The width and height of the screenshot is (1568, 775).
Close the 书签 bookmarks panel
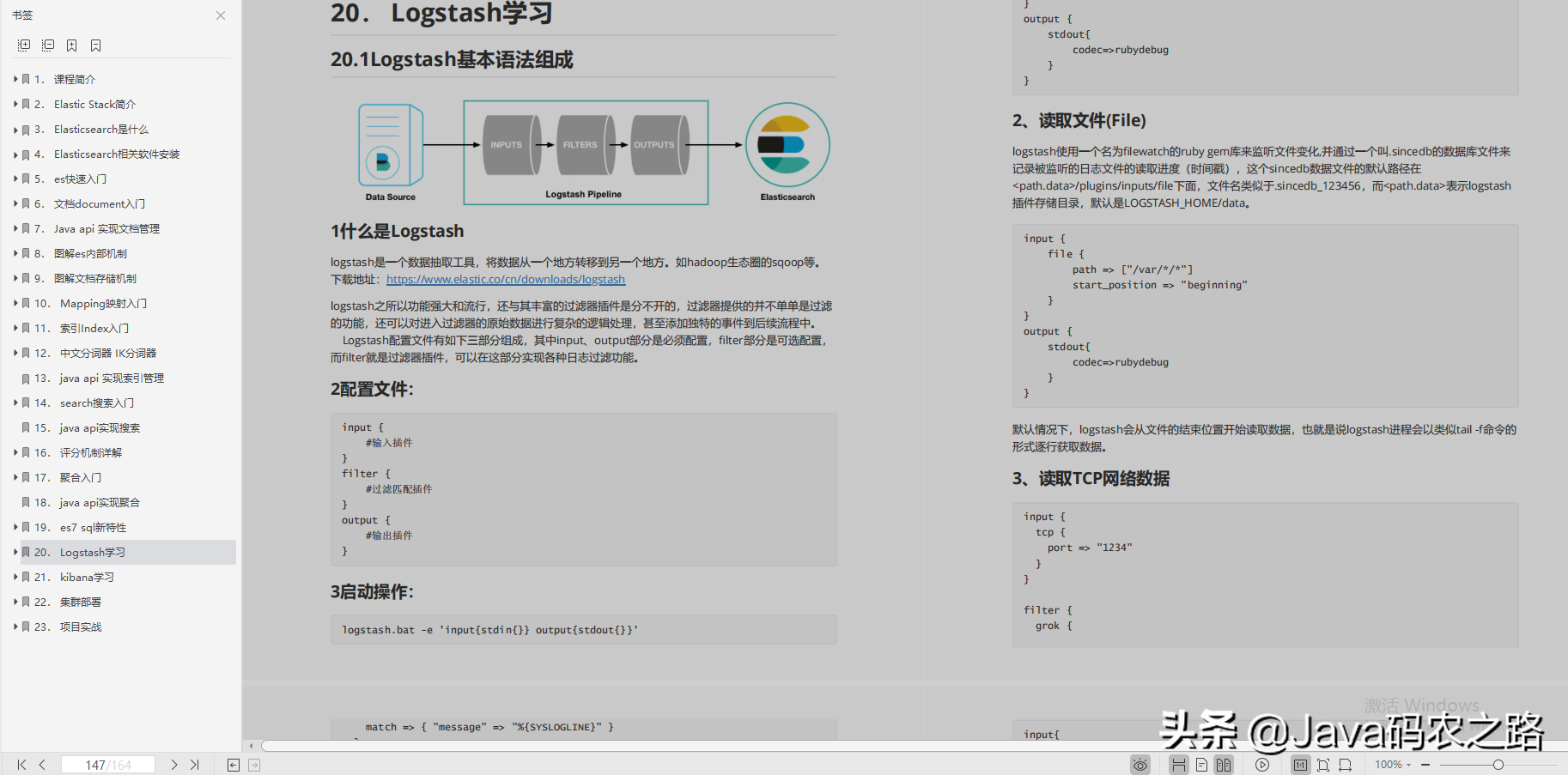(x=221, y=15)
